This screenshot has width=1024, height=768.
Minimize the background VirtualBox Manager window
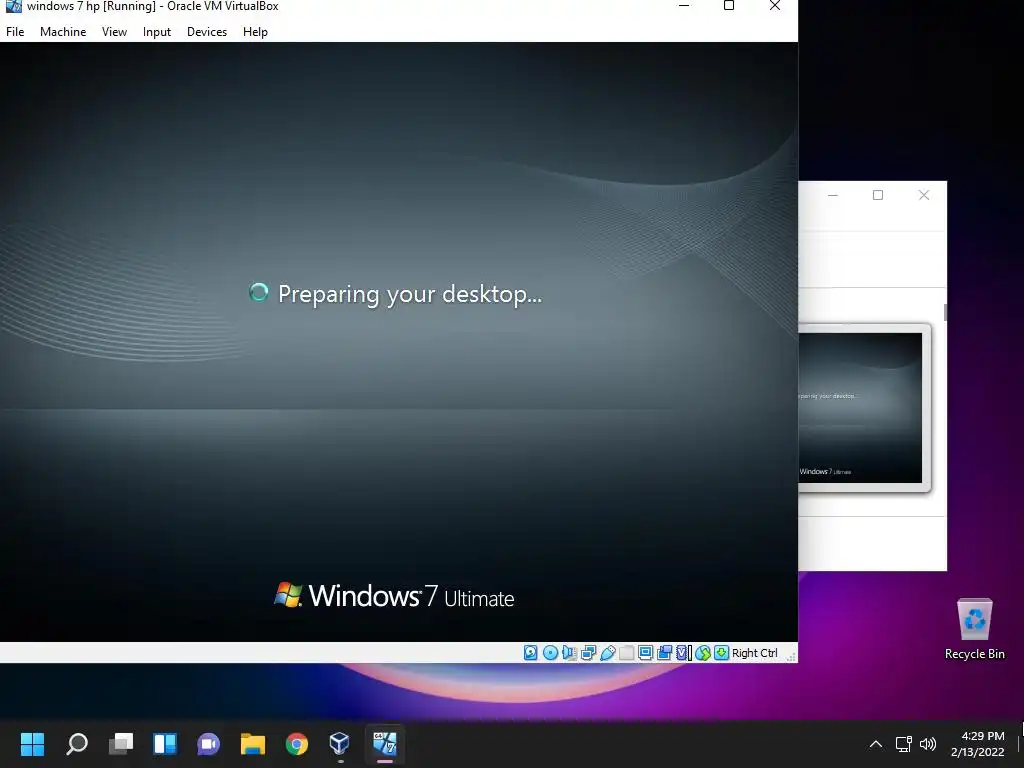pos(833,195)
